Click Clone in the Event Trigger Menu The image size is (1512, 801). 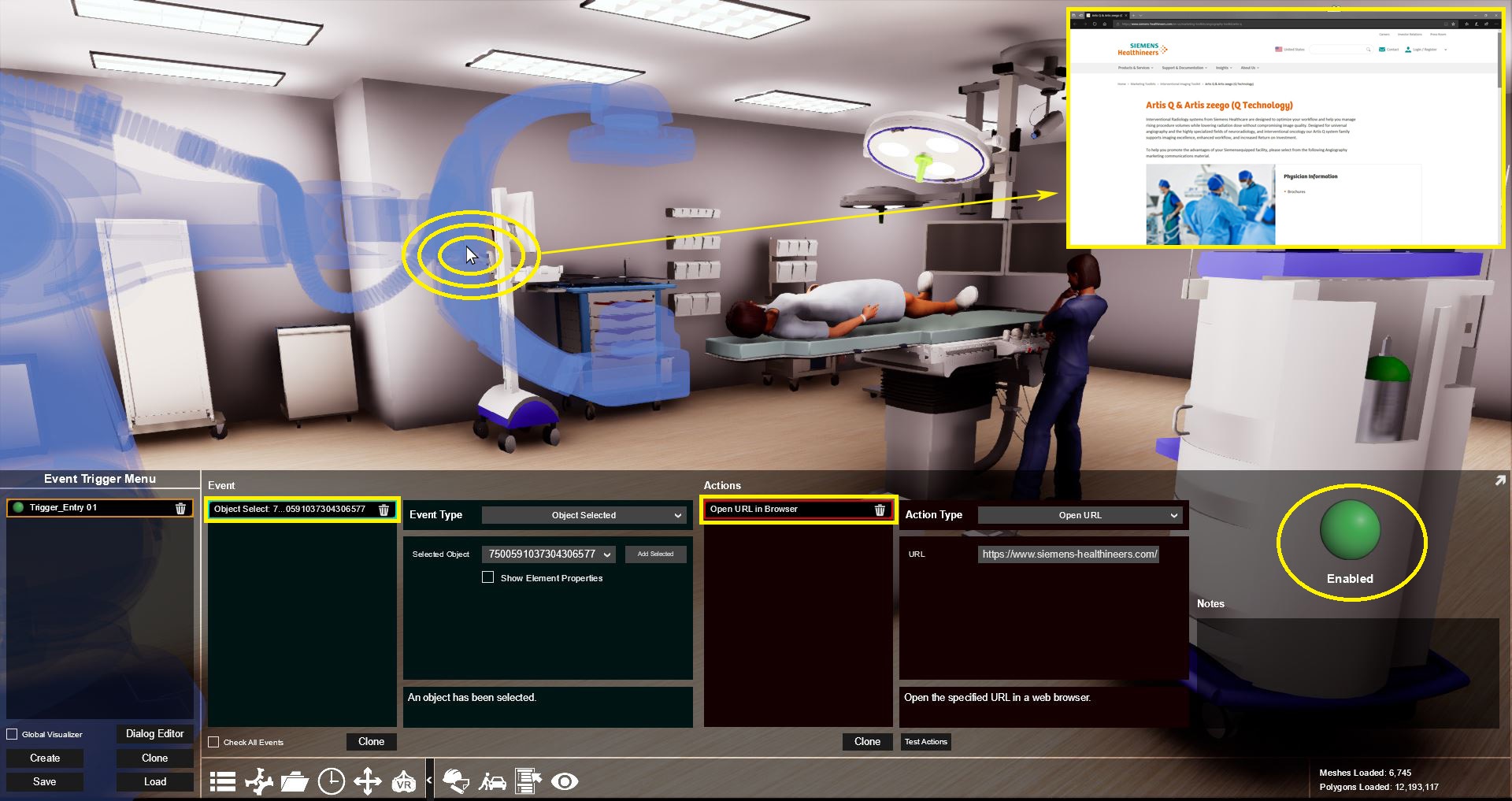[x=155, y=758]
